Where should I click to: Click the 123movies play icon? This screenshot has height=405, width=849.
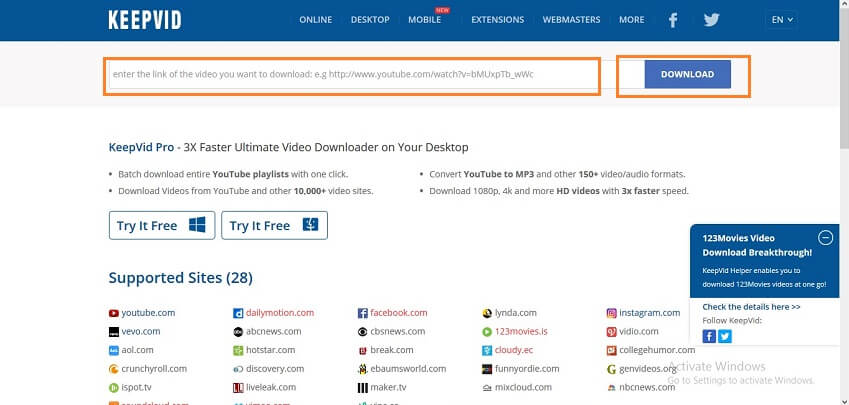(x=487, y=331)
